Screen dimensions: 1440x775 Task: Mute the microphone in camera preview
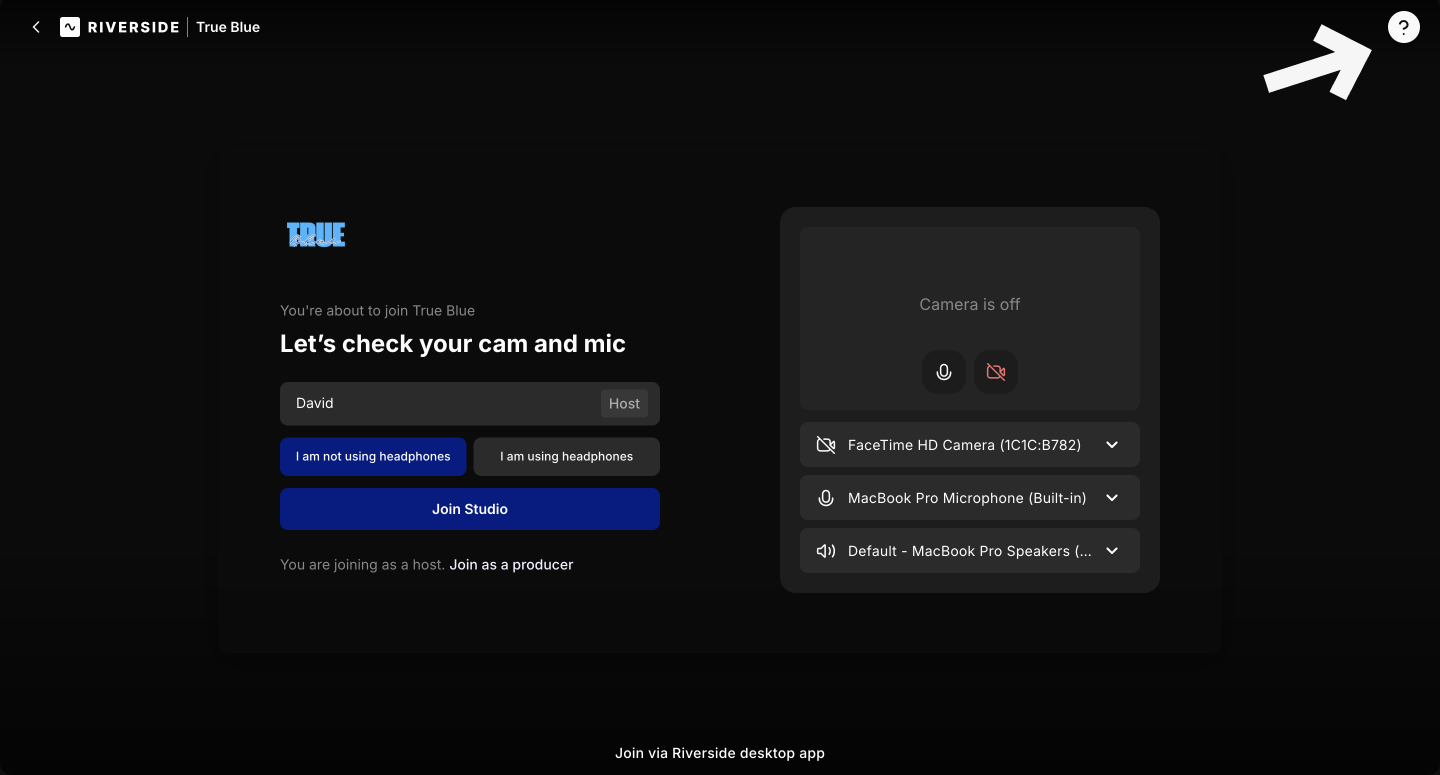(x=943, y=372)
